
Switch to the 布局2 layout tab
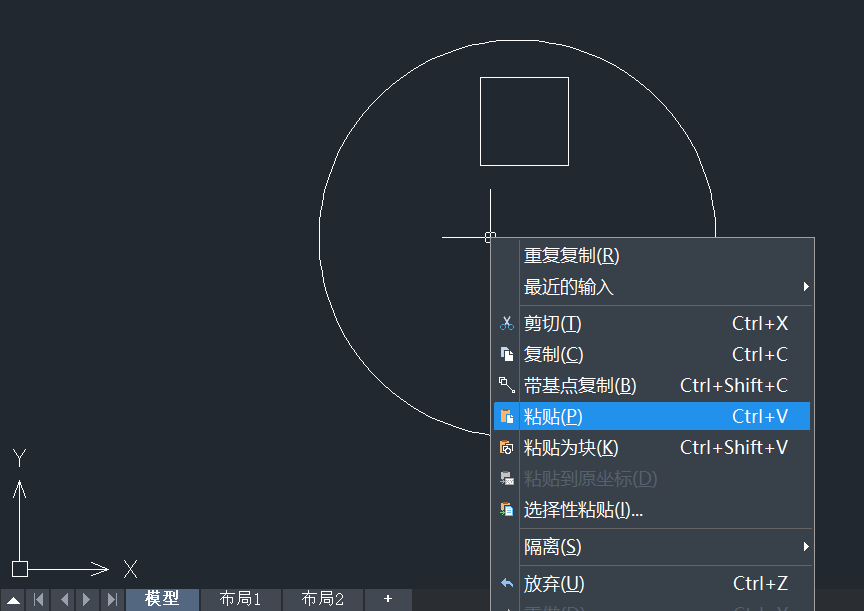point(322,599)
